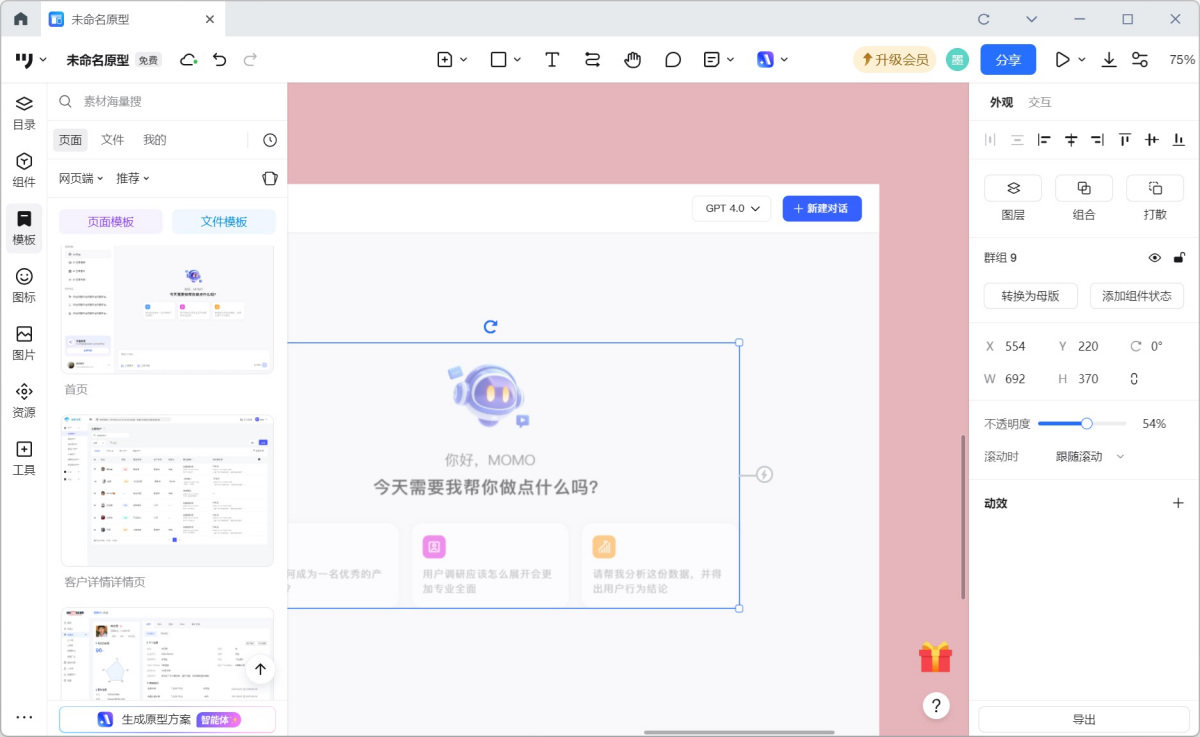Toggle the lock for 群组 9
Viewport: 1200px width, 737px height.
(1179, 258)
